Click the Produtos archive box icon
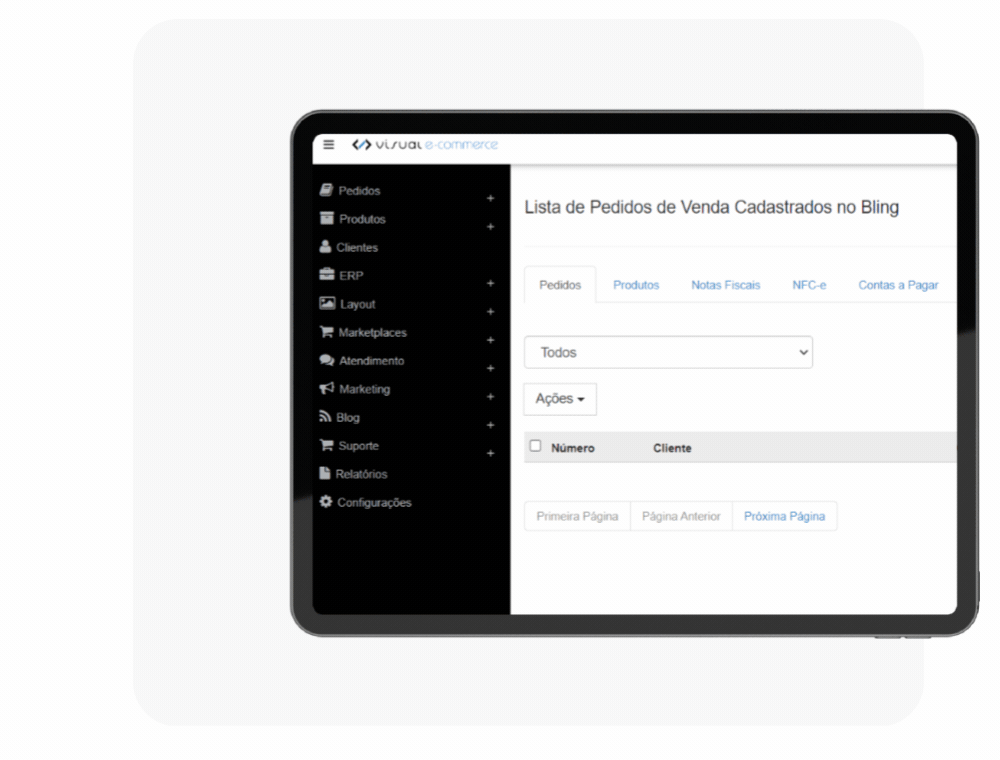Viewport: 1000px width, 760px height. coord(326,218)
